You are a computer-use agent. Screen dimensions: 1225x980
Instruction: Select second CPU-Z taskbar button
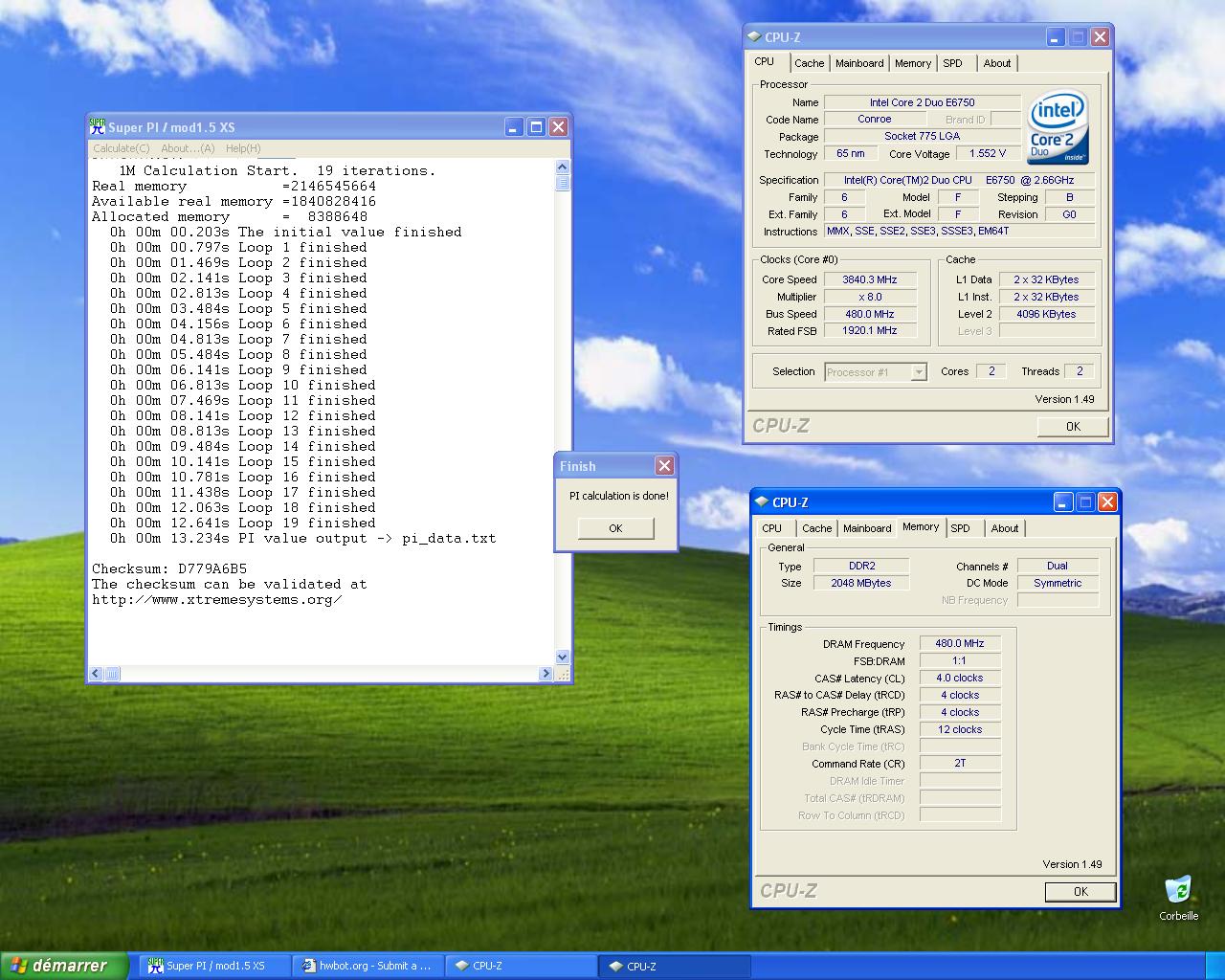click(674, 966)
